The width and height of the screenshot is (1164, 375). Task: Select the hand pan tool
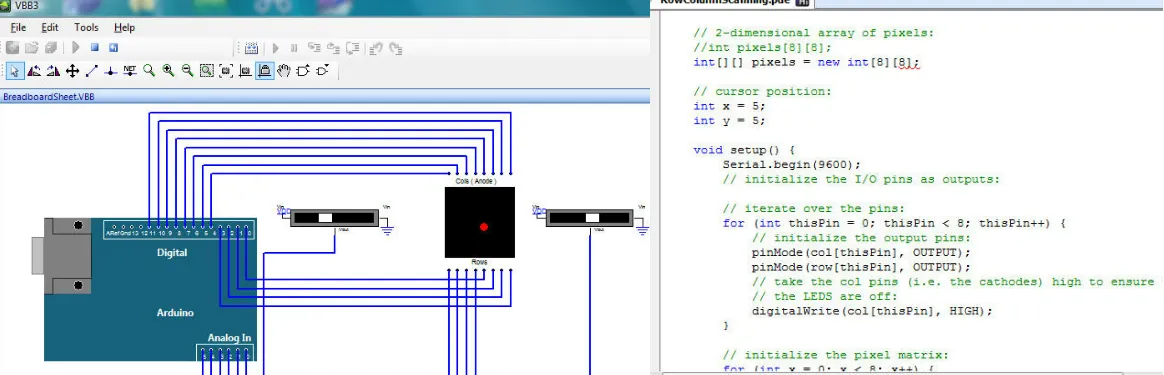284,71
